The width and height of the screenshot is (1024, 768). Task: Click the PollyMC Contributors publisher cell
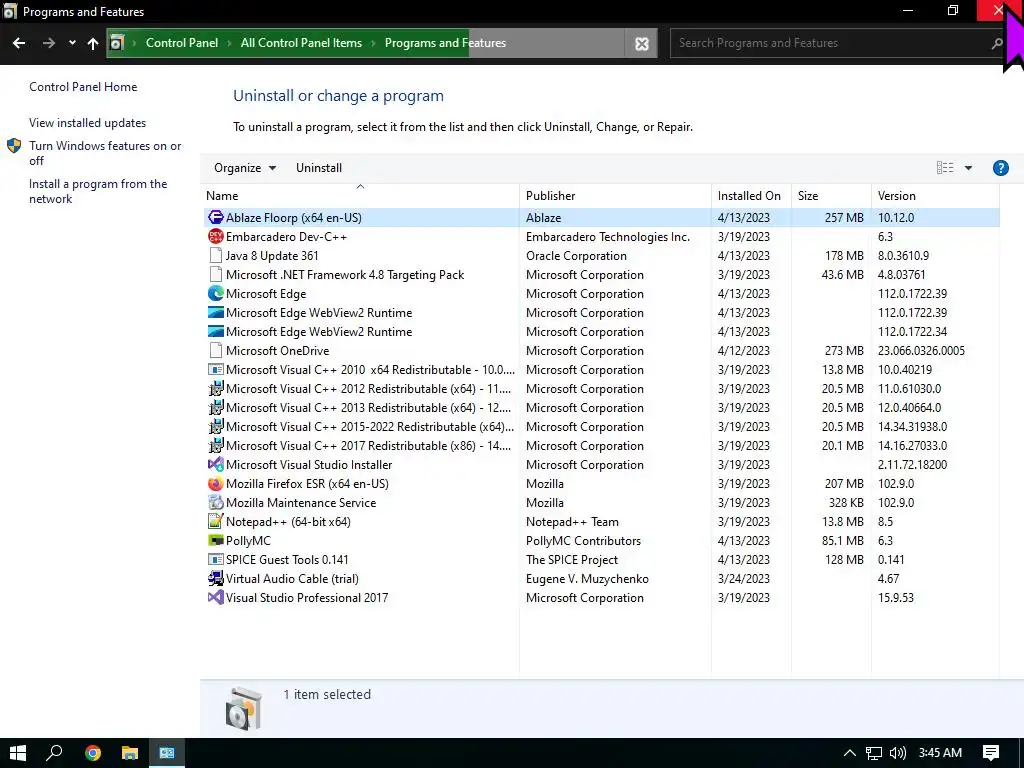coord(583,540)
